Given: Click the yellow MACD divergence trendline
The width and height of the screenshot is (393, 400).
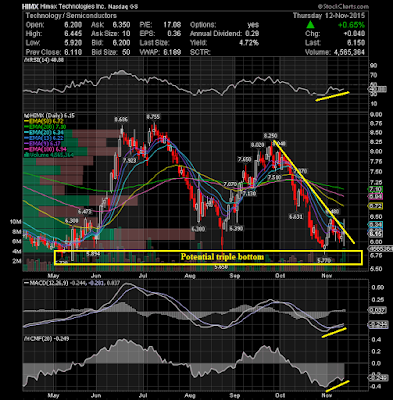Looking at the screenshot, I should (x=334, y=333).
